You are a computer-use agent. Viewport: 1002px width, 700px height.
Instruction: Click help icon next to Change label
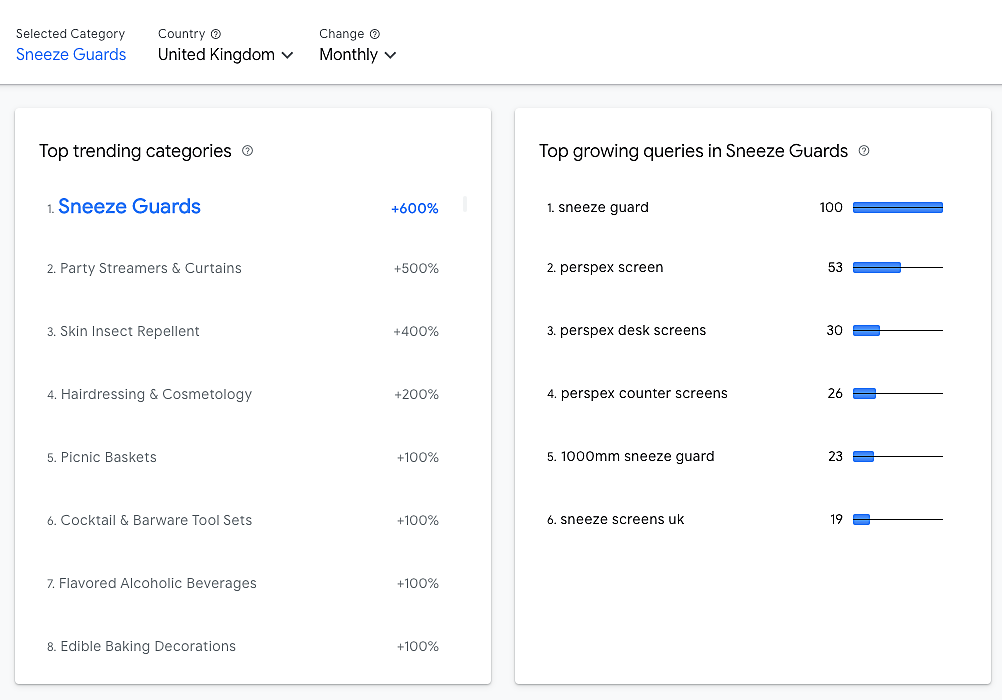375,34
